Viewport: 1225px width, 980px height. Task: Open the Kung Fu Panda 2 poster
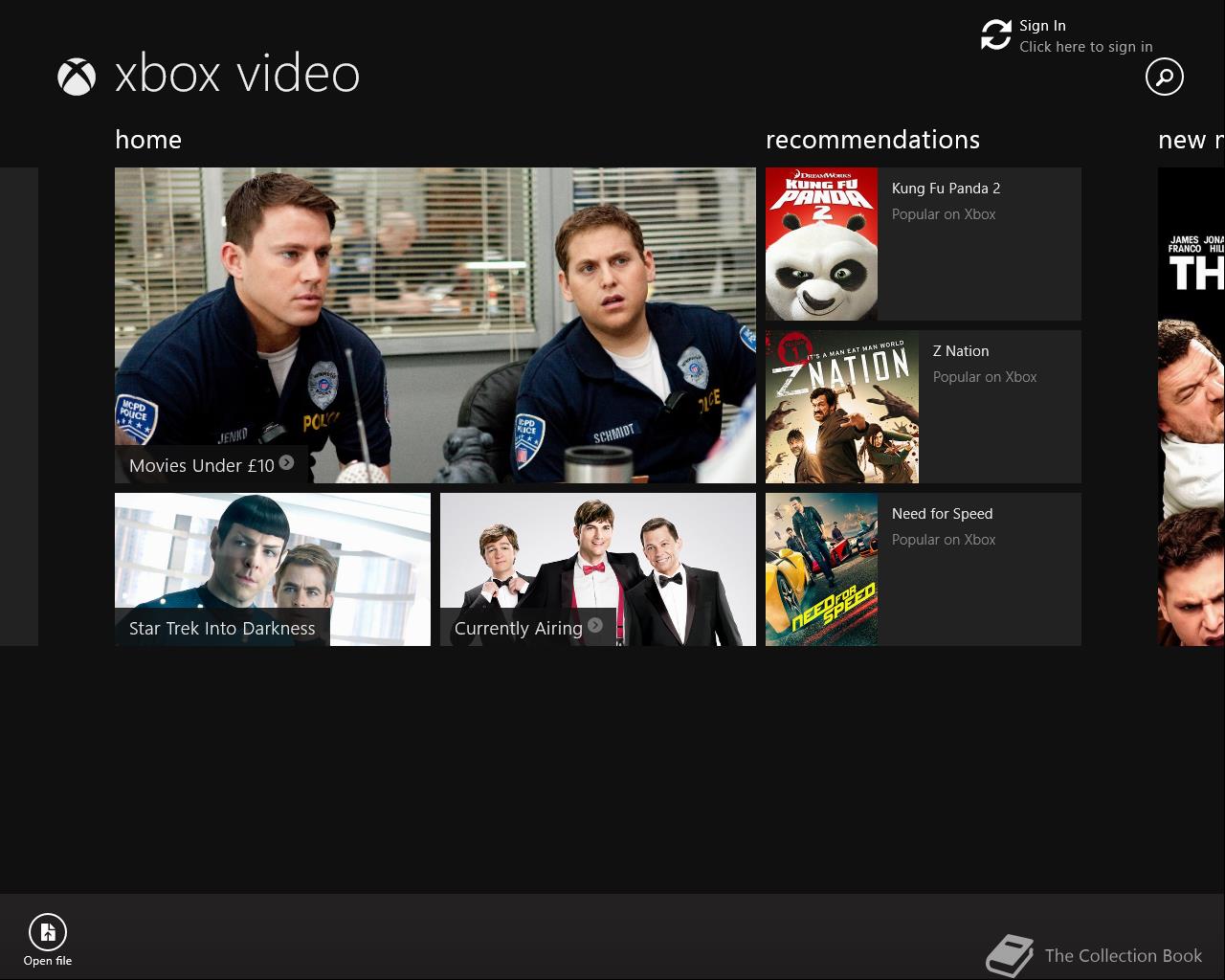tap(821, 244)
